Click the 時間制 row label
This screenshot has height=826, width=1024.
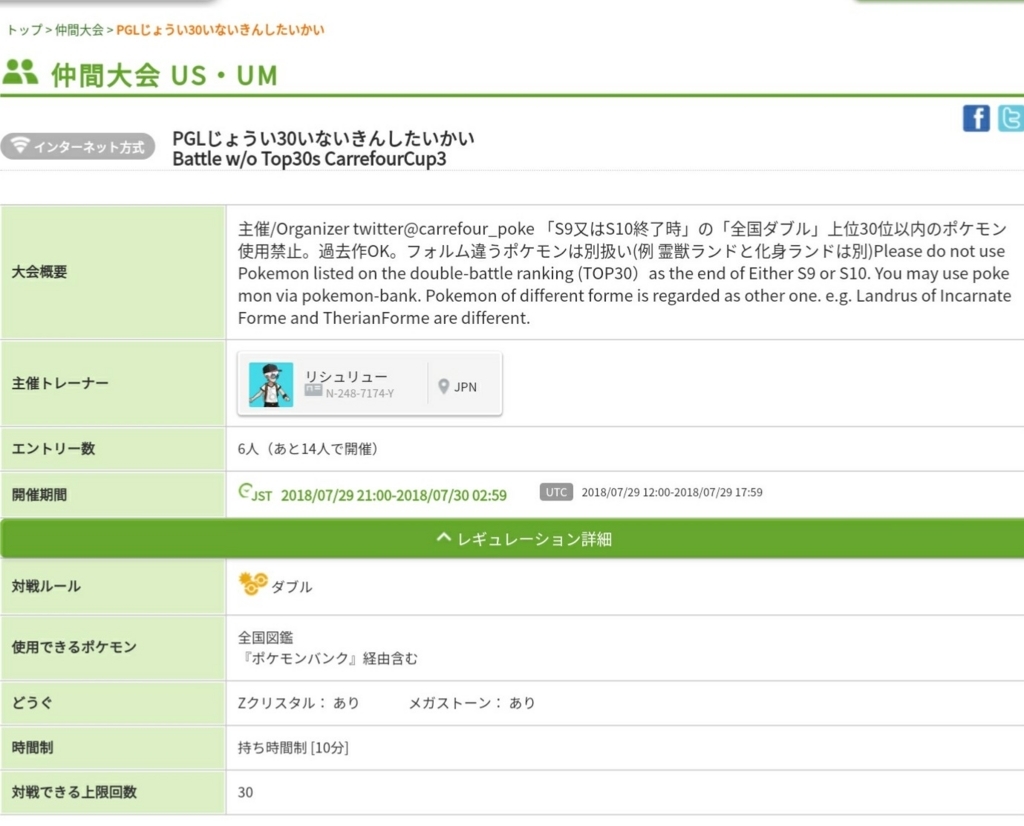[x=33, y=748]
